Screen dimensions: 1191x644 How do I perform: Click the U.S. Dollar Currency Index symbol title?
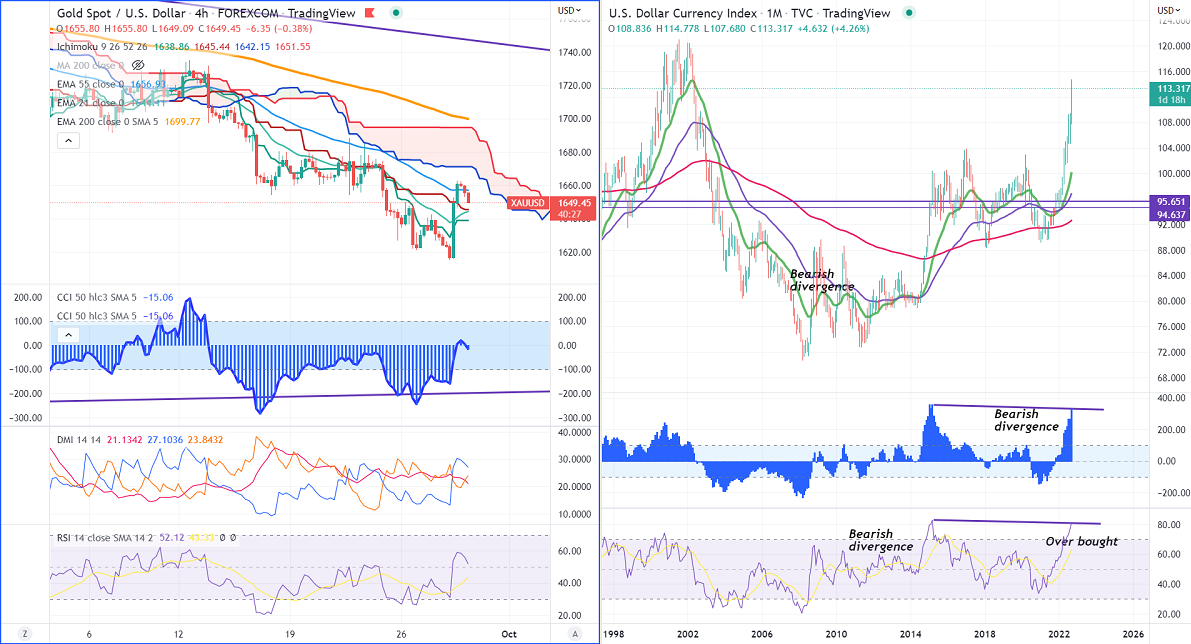[x=683, y=13]
